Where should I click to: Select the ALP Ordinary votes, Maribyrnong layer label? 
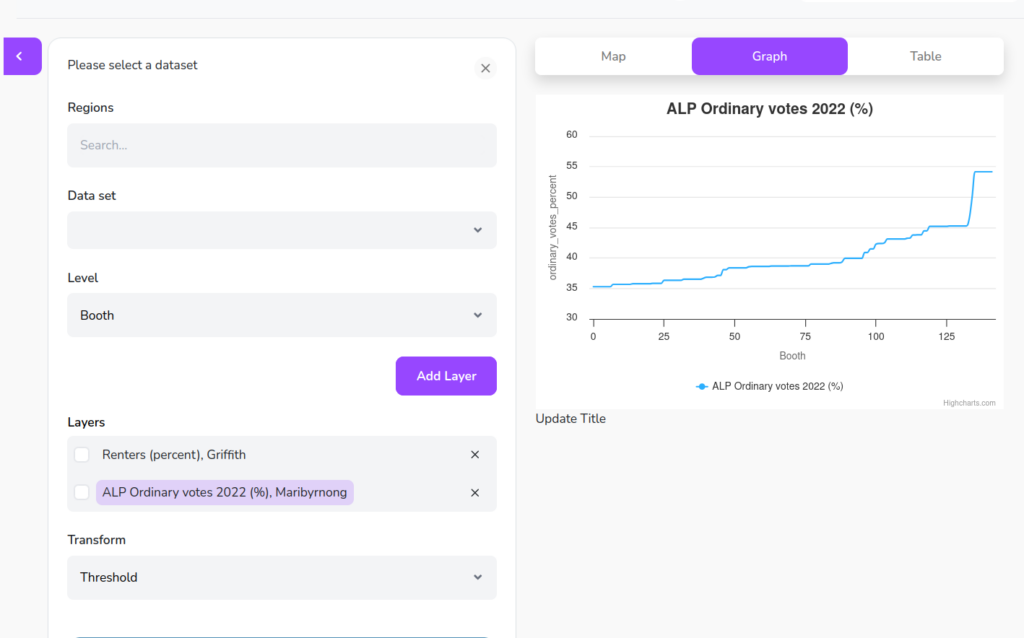(224, 492)
